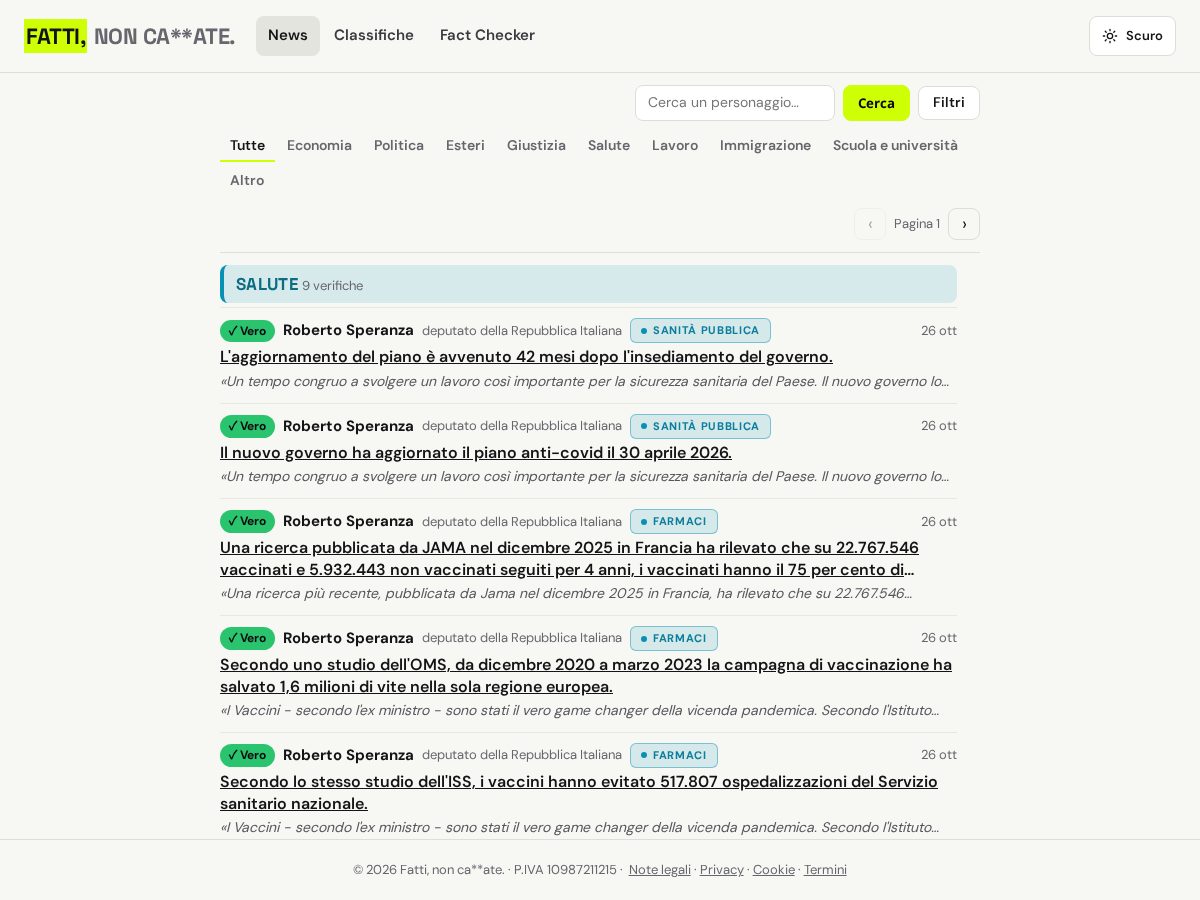Open the Cookie footer link

click(x=774, y=870)
